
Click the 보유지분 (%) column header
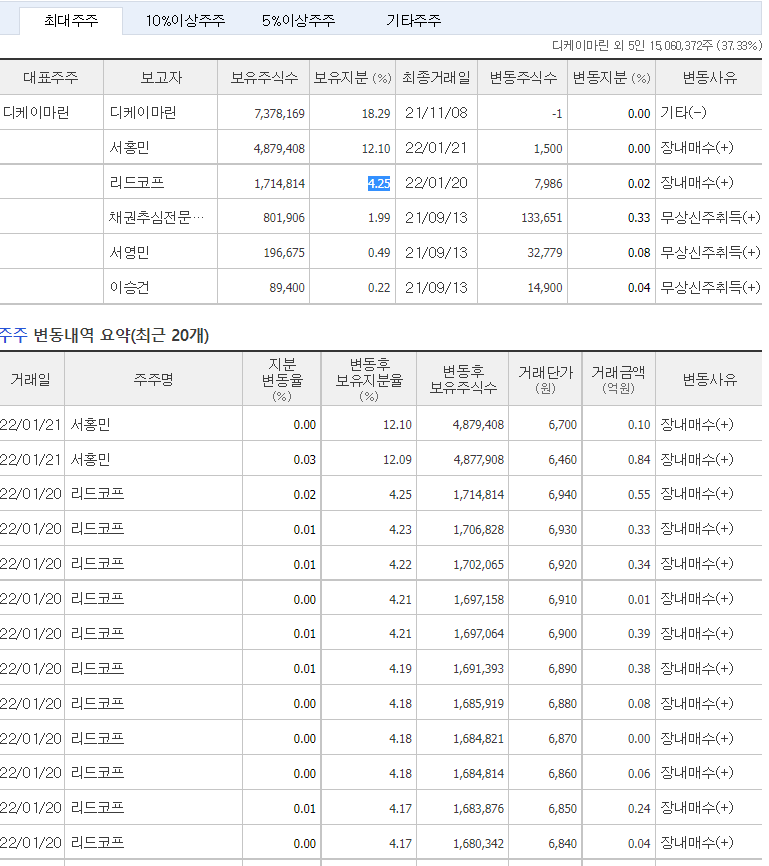(x=352, y=77)
